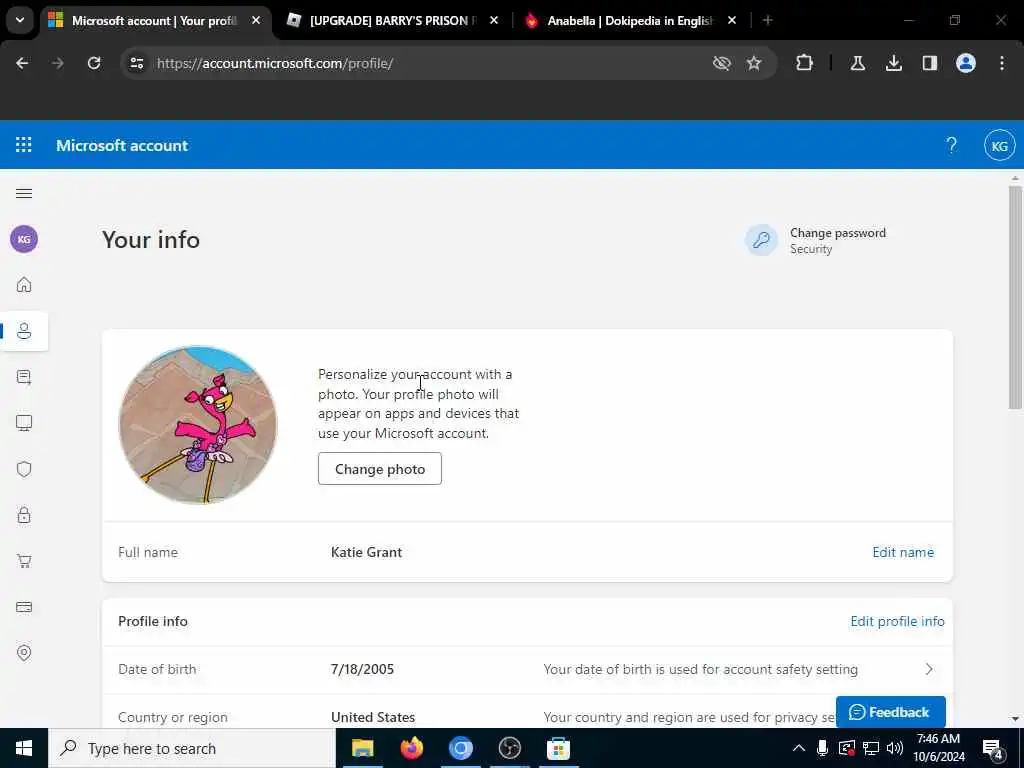Go to the Home sidebar icon

tap(24, 285)
